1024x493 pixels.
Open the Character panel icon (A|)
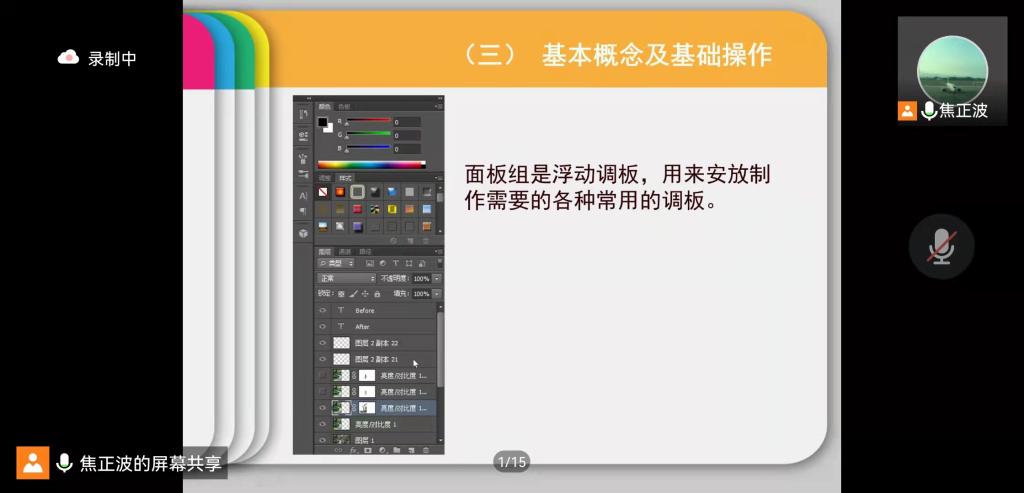coord(303,195)
